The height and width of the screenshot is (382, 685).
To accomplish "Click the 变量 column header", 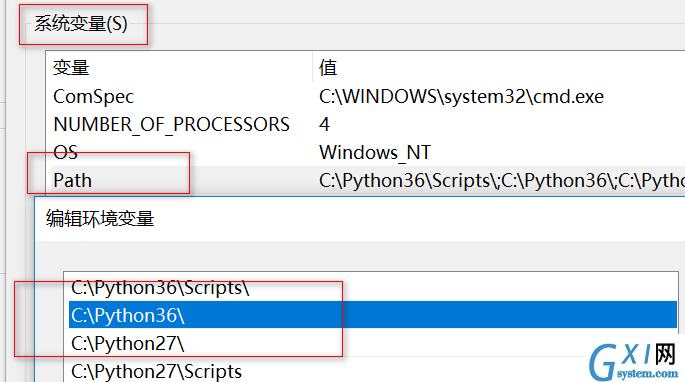I will tap(71, 68).
